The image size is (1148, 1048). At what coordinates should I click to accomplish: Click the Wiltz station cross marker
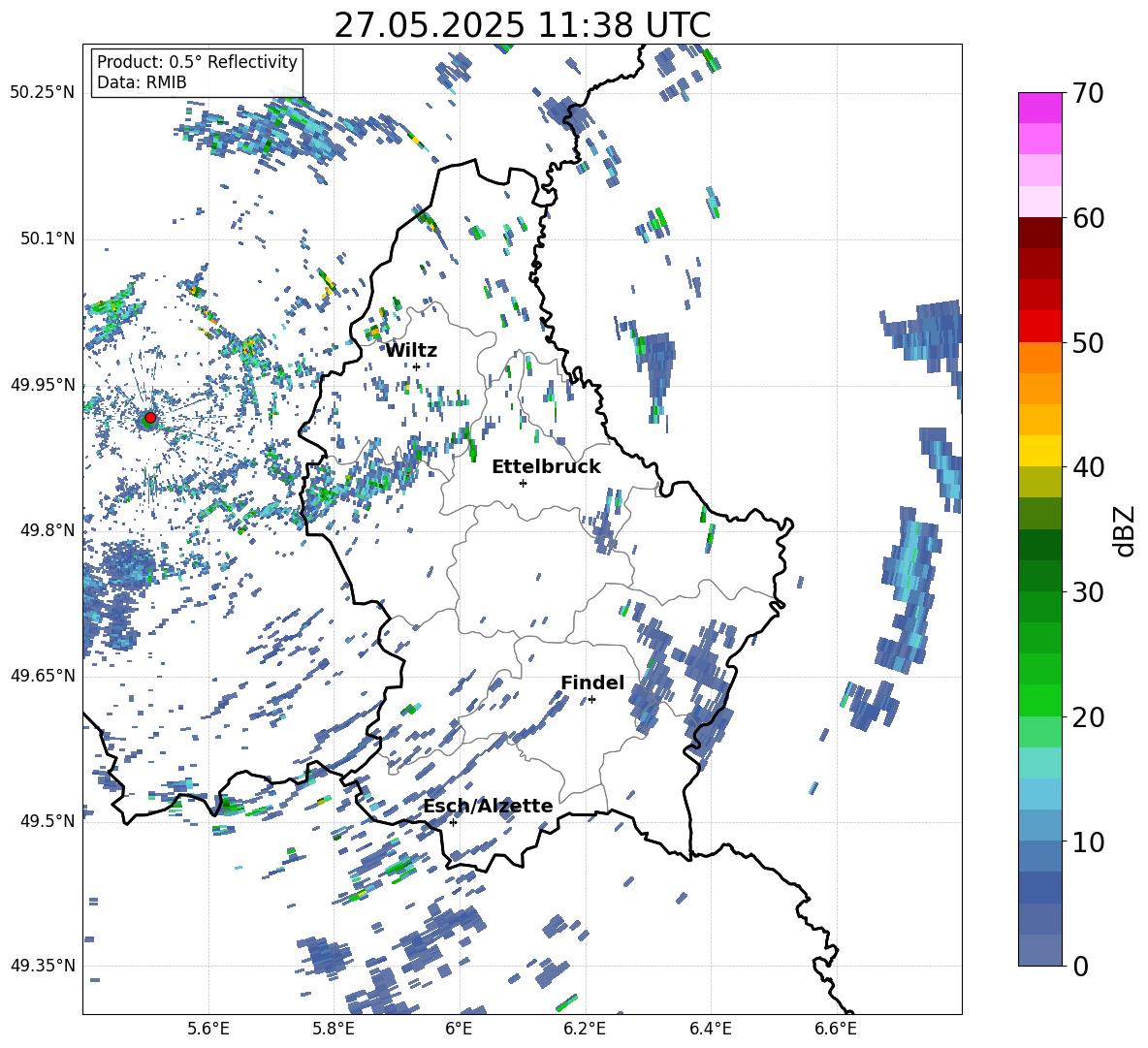[x=417, y=366]
